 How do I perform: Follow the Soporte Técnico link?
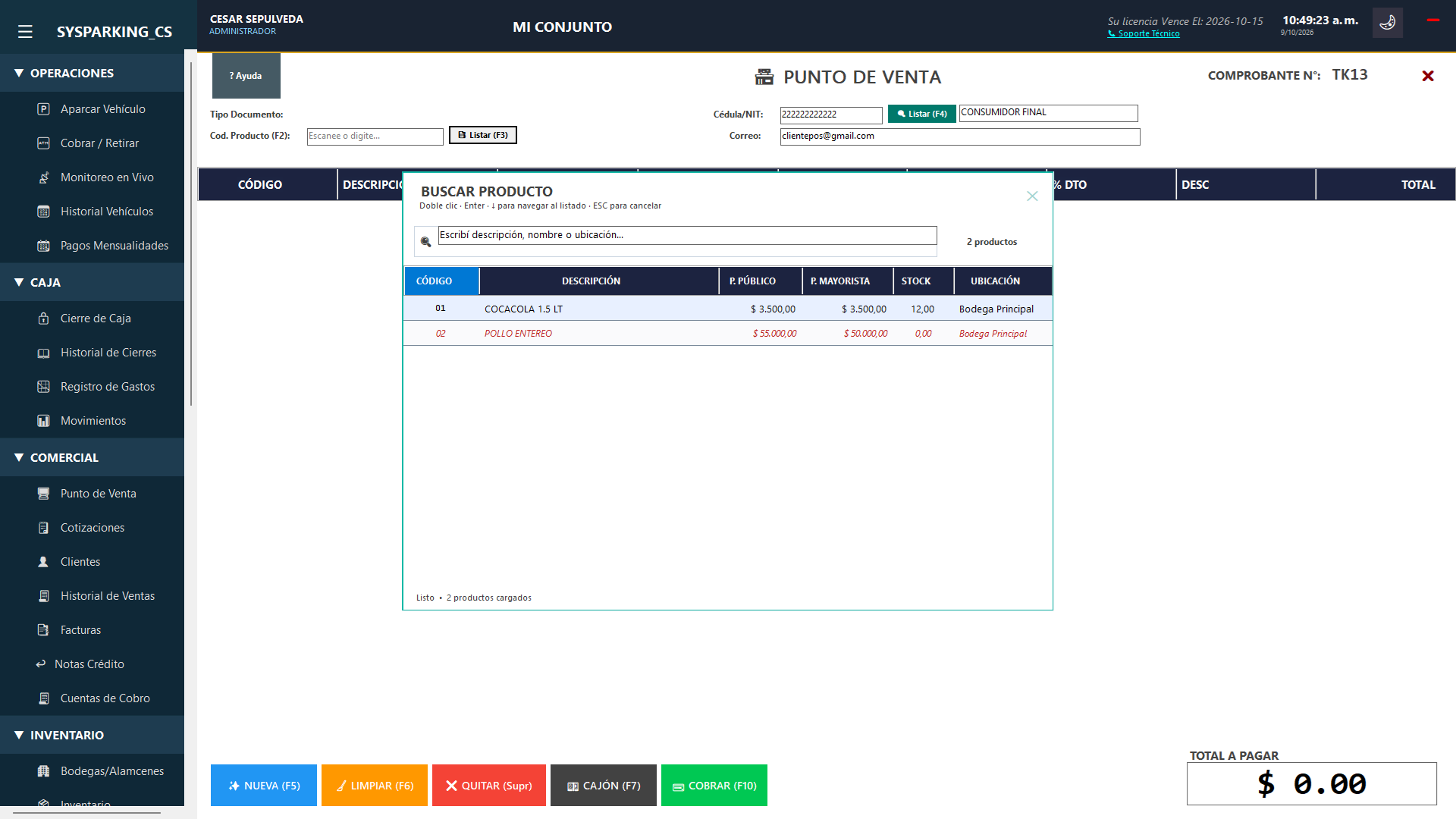click(x=1144, y=33)
